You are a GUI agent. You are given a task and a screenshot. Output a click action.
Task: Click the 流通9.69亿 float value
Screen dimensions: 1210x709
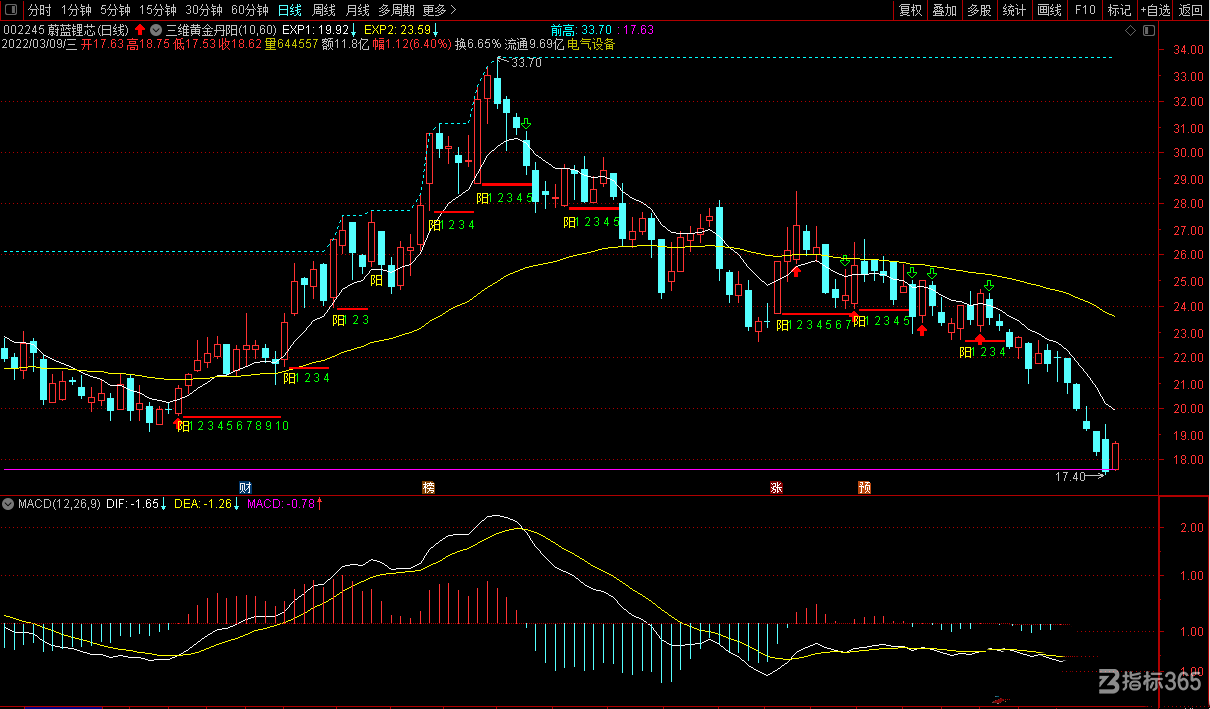(x=534, y=44)
